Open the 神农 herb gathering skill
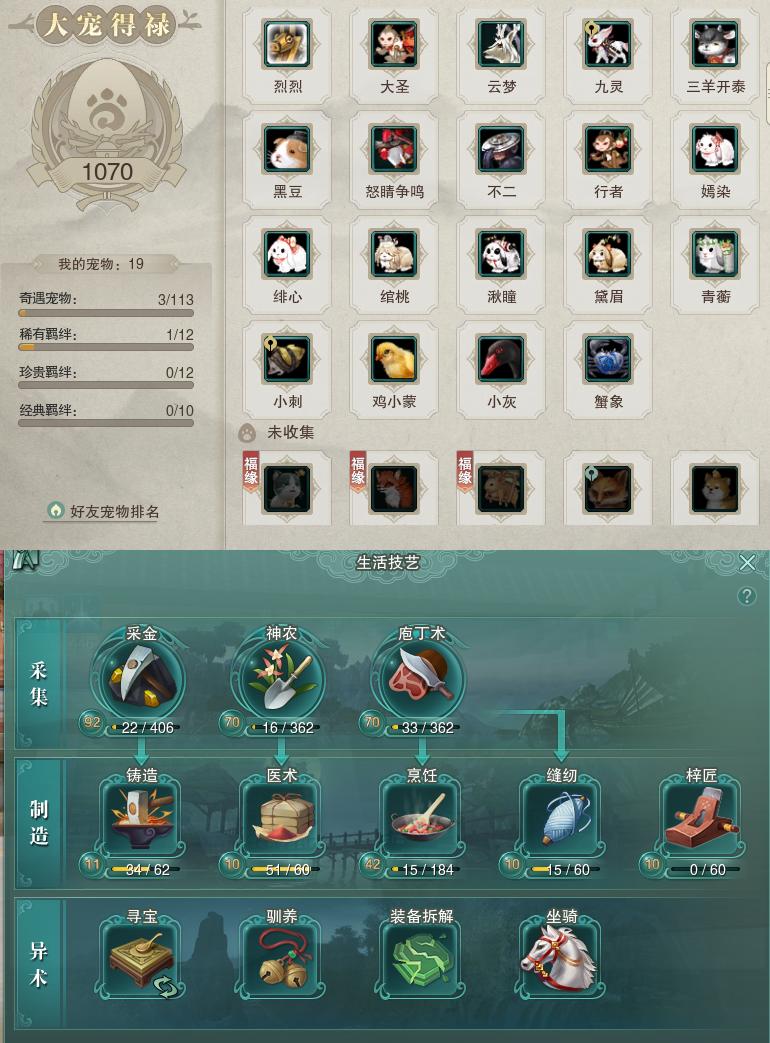The width and height of the screenshot is (770, 1043). click(281, 678)
